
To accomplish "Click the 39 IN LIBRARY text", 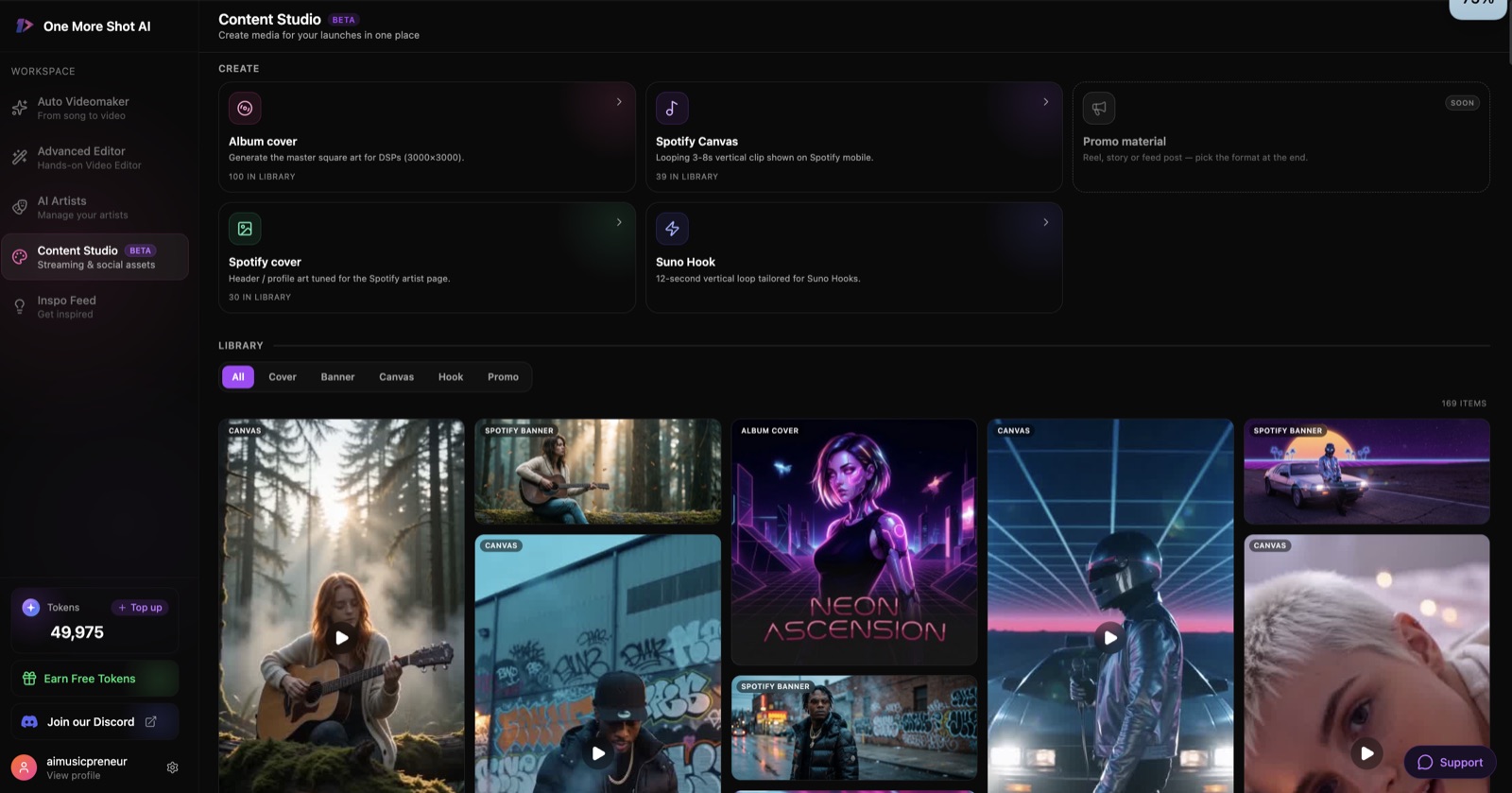I will click(687, 177).
